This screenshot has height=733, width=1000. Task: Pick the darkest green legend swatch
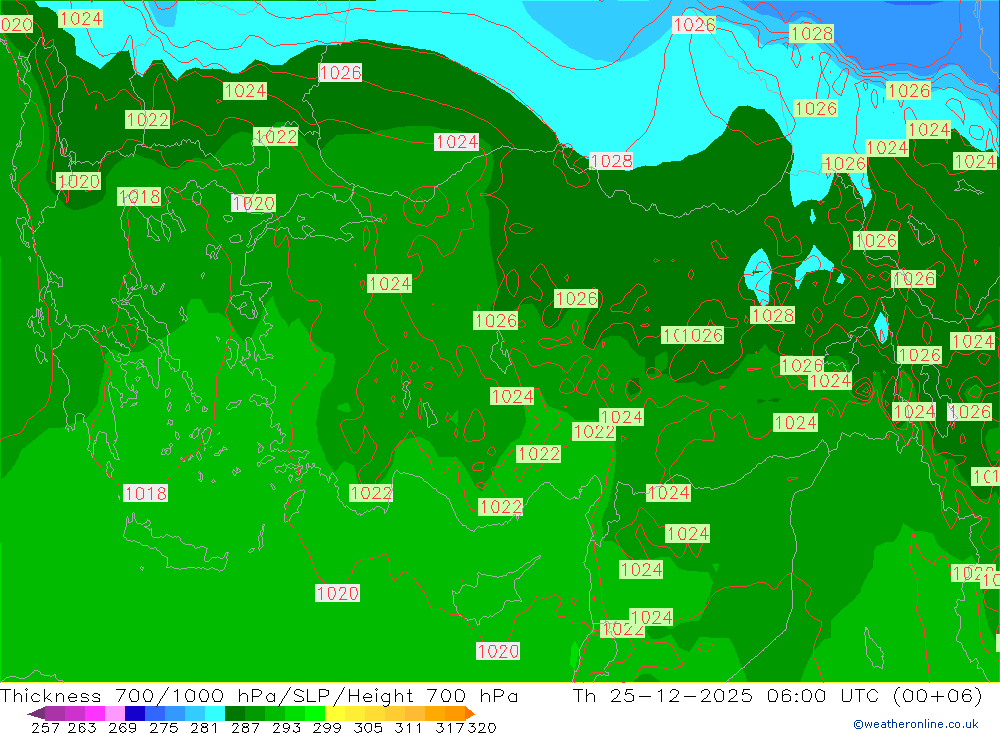235,713
